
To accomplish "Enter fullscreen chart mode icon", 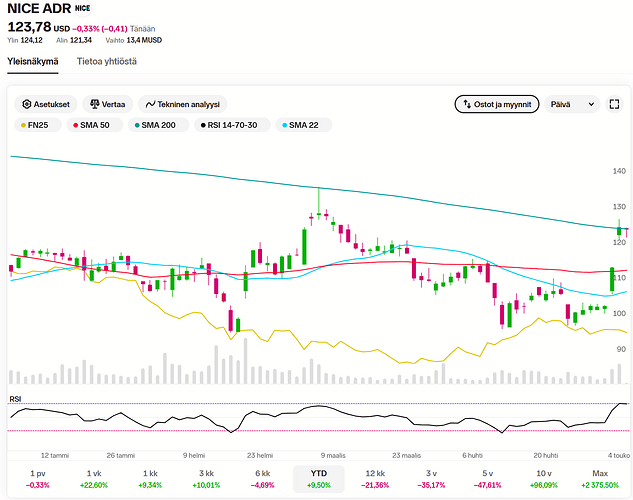I will click(x=614, y=104).
